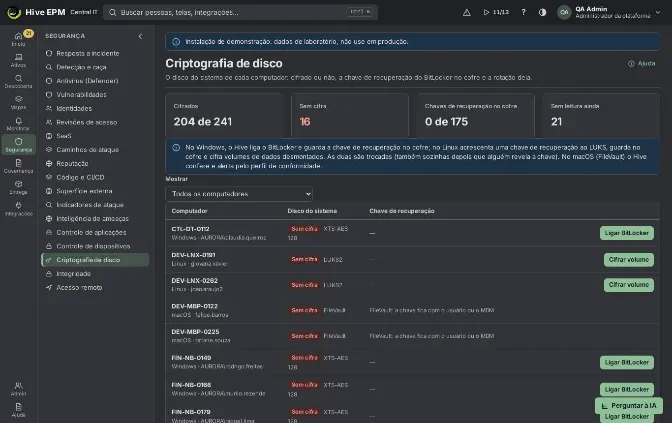Click the info icon in the demo banner
Viewport: 672px width, 423px height.
pos(176,42)
